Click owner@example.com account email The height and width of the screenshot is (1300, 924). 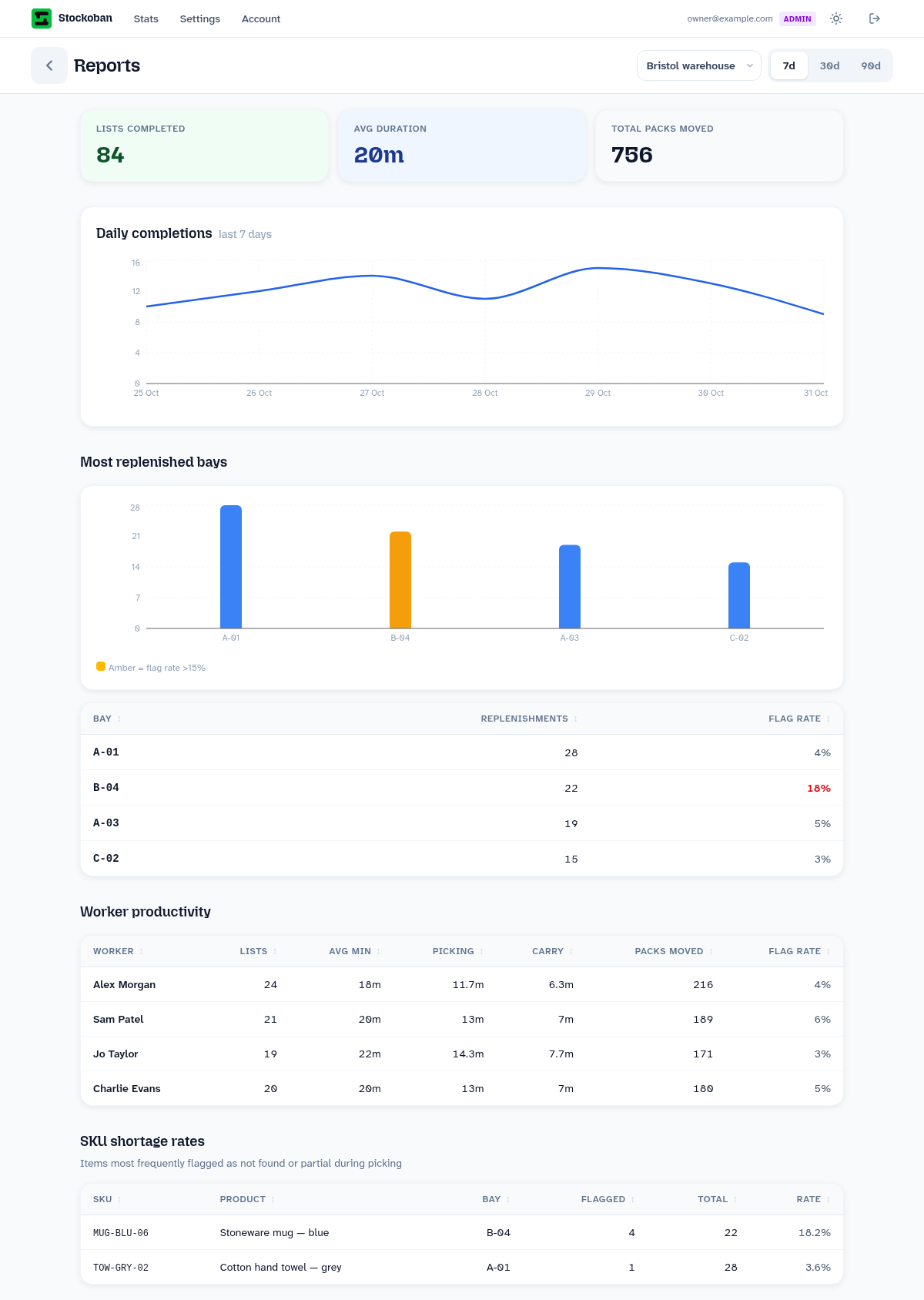point(730,18)
